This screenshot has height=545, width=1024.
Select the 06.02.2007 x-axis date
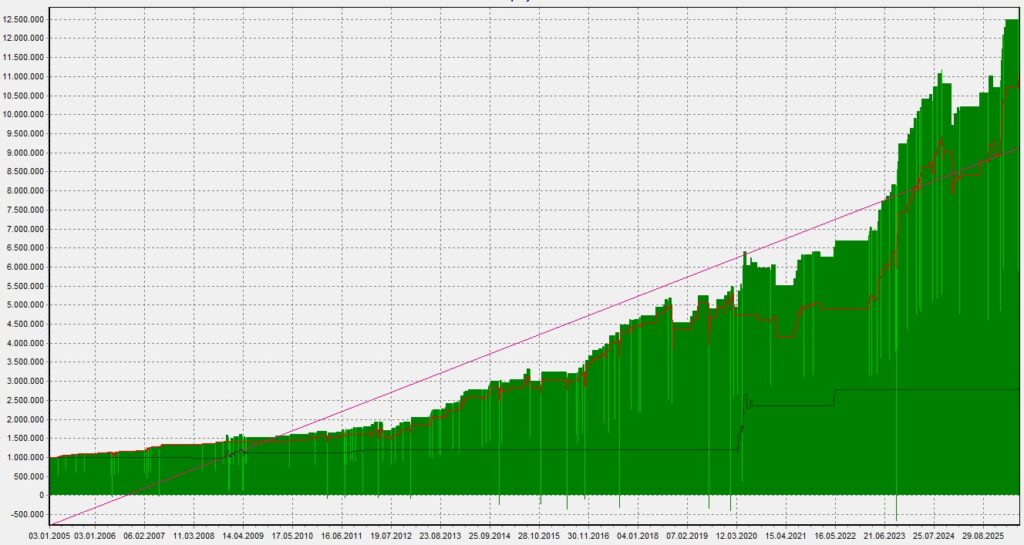(144, 536)
